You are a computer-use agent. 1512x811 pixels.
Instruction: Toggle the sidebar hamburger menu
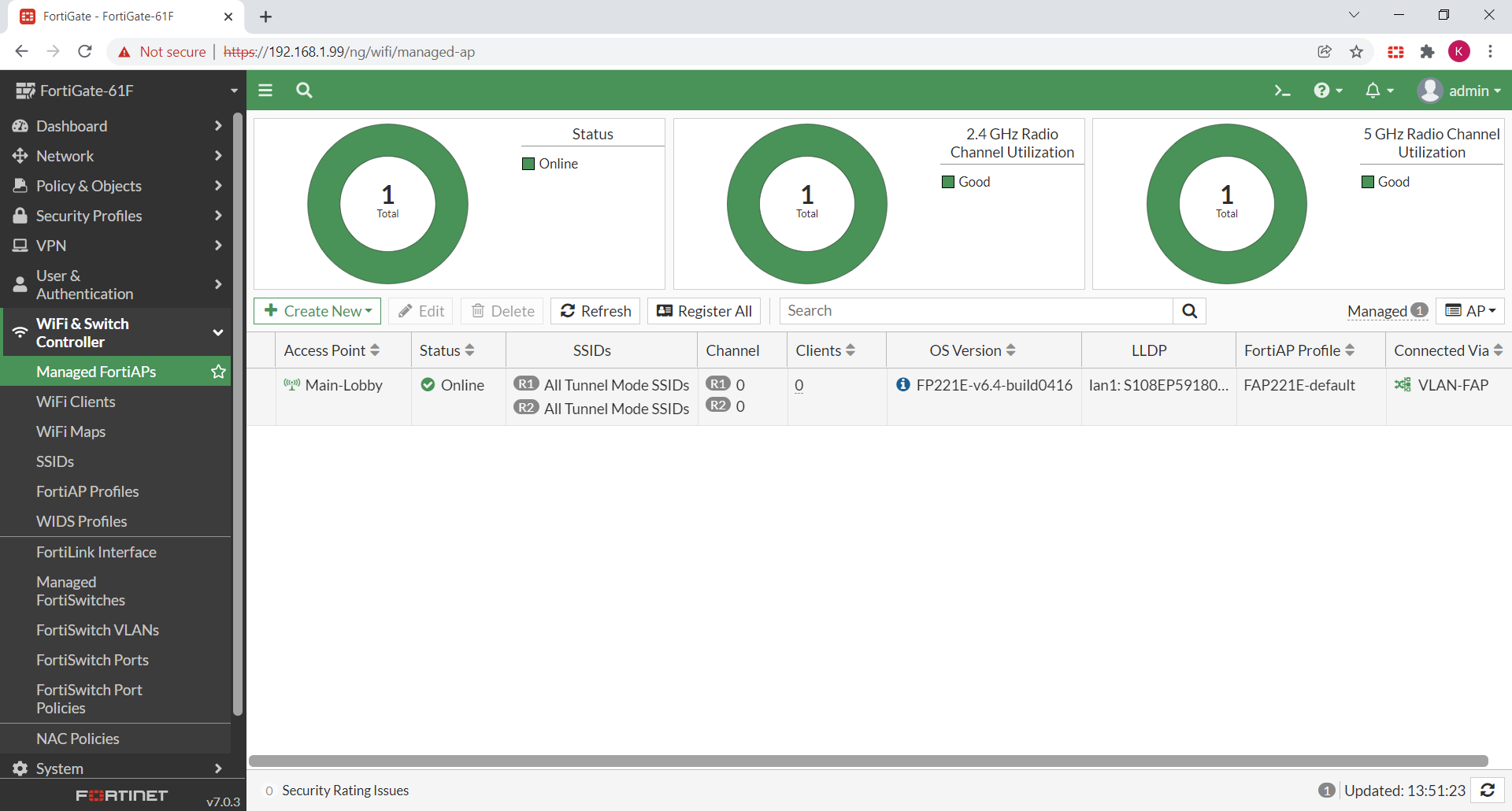pos(265,91)
